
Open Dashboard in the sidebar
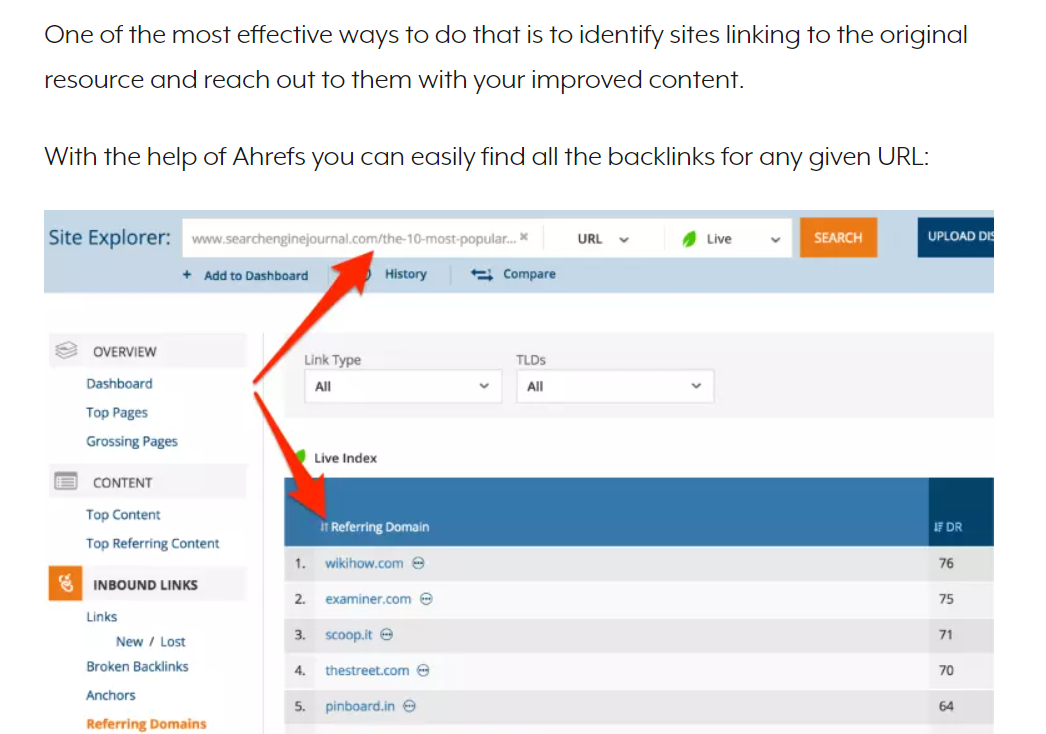[119, 383]
